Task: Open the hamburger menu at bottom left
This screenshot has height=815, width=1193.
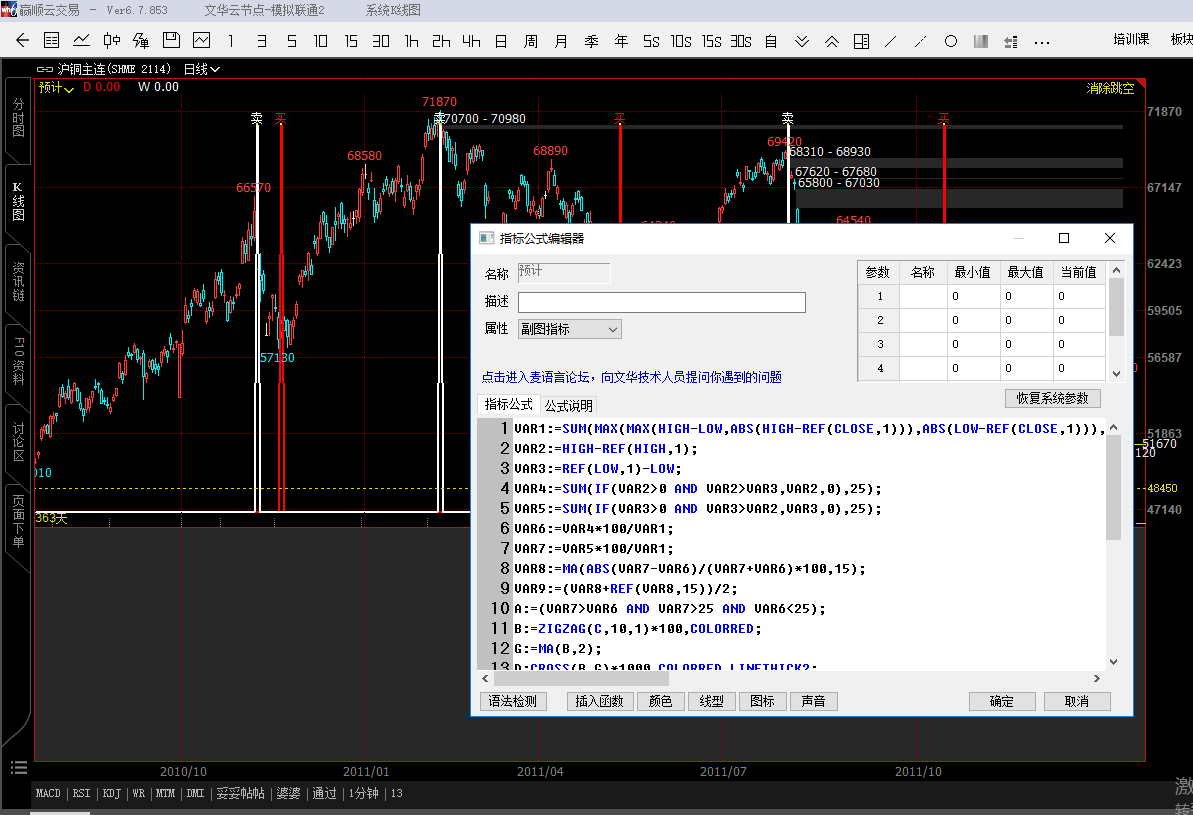Action: [x=18, y=767]
